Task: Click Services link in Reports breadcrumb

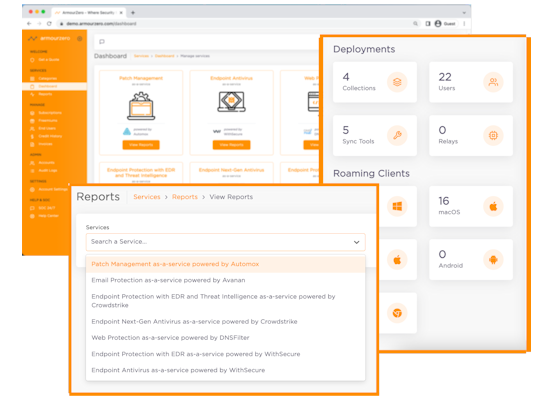Action: point(147,197)
